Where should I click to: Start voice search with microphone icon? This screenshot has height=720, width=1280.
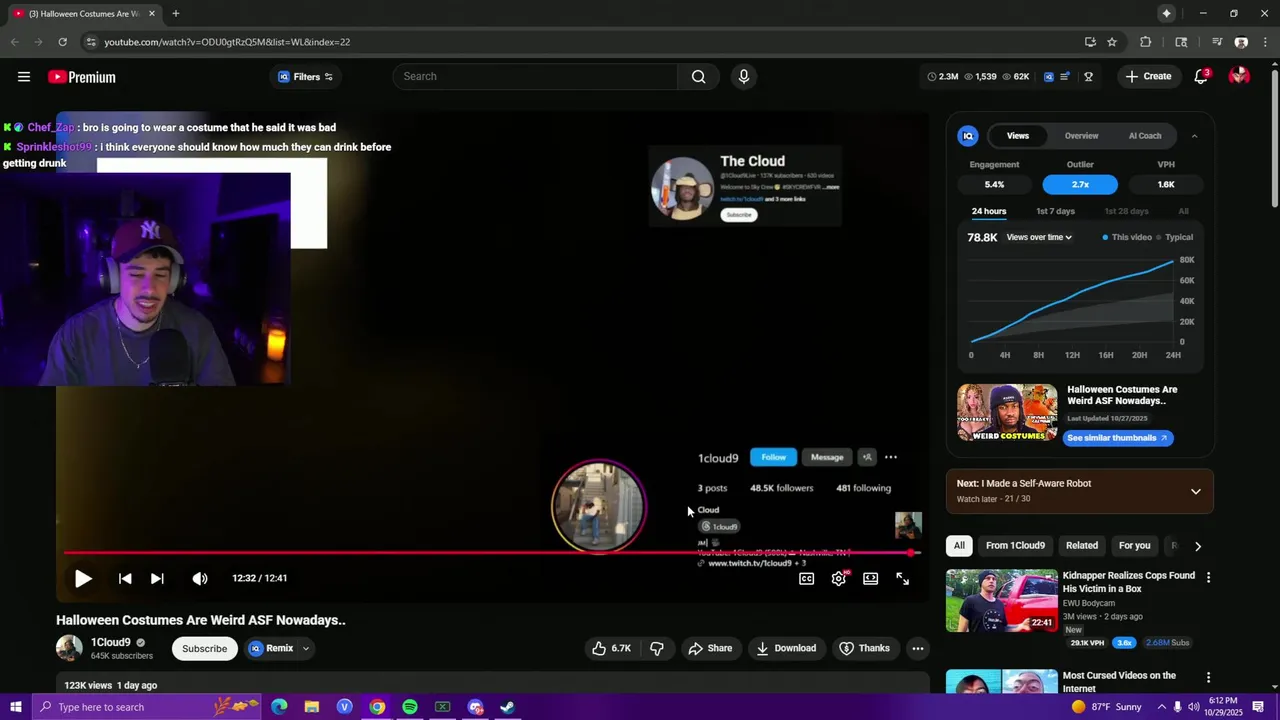[x=743, y=76]
